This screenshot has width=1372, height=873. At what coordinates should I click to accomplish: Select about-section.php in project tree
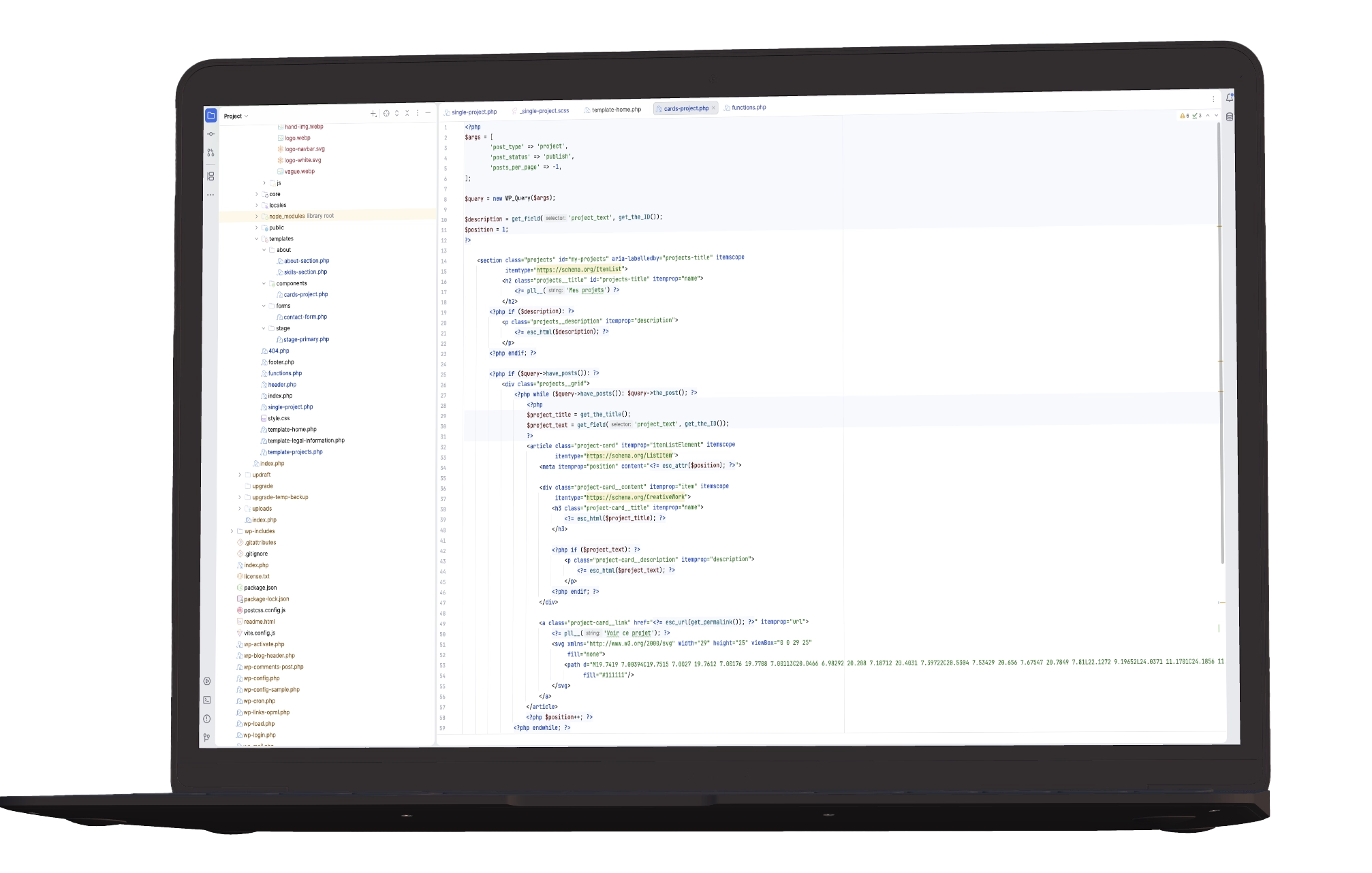coord(303,261)
